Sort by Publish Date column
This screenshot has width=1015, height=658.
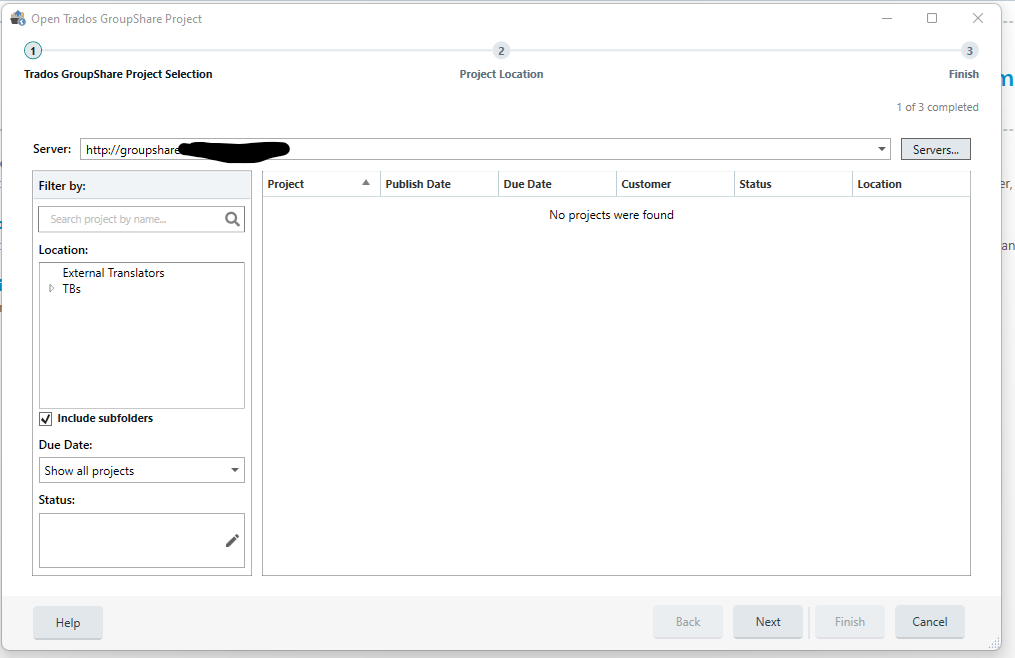[x=440, y=184]
